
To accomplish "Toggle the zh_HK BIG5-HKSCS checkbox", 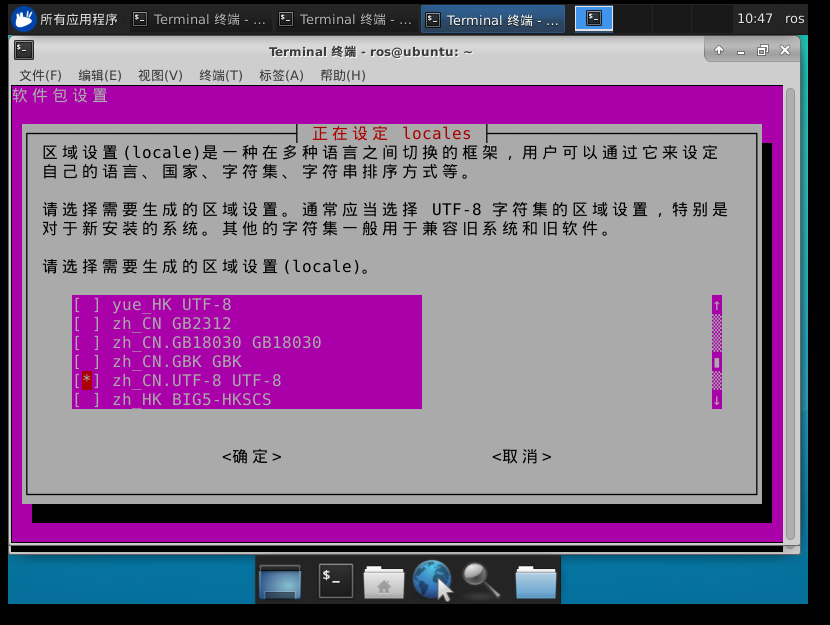I will (x=87, y=400).
